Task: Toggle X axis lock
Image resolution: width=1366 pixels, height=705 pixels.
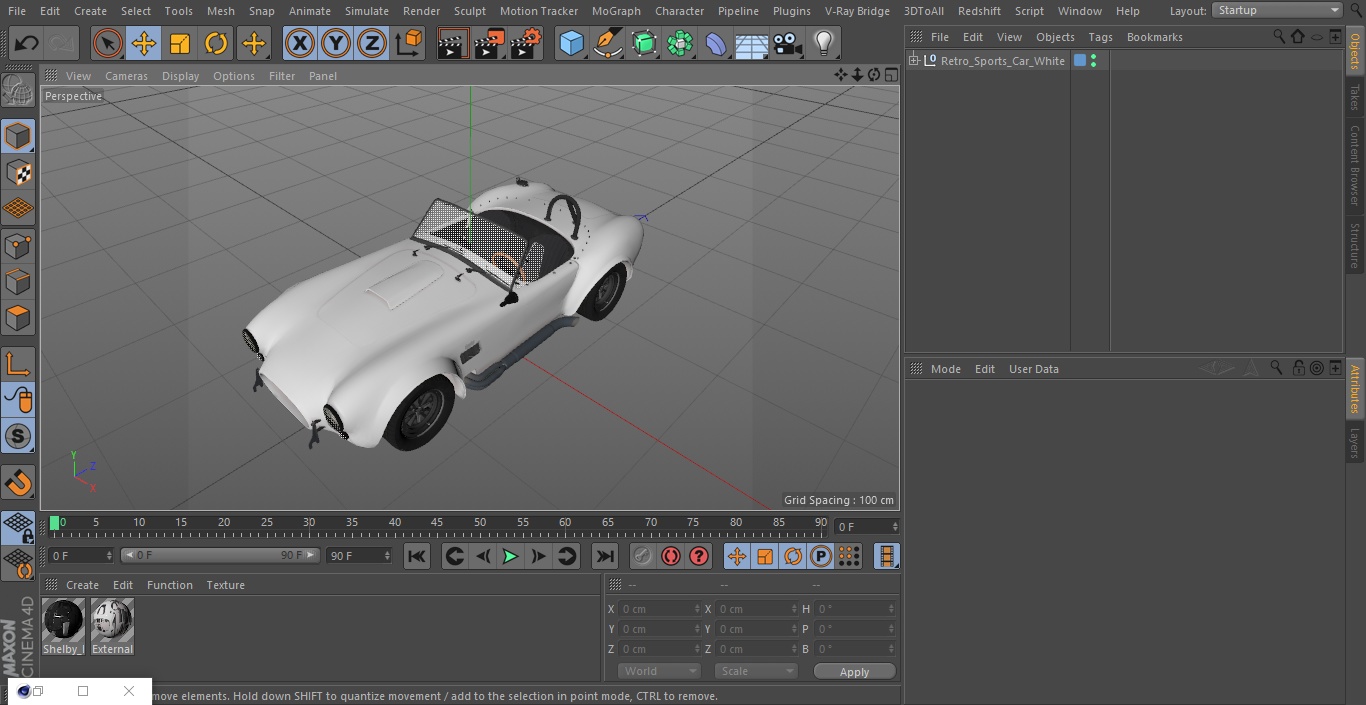Action: [300, 43]
